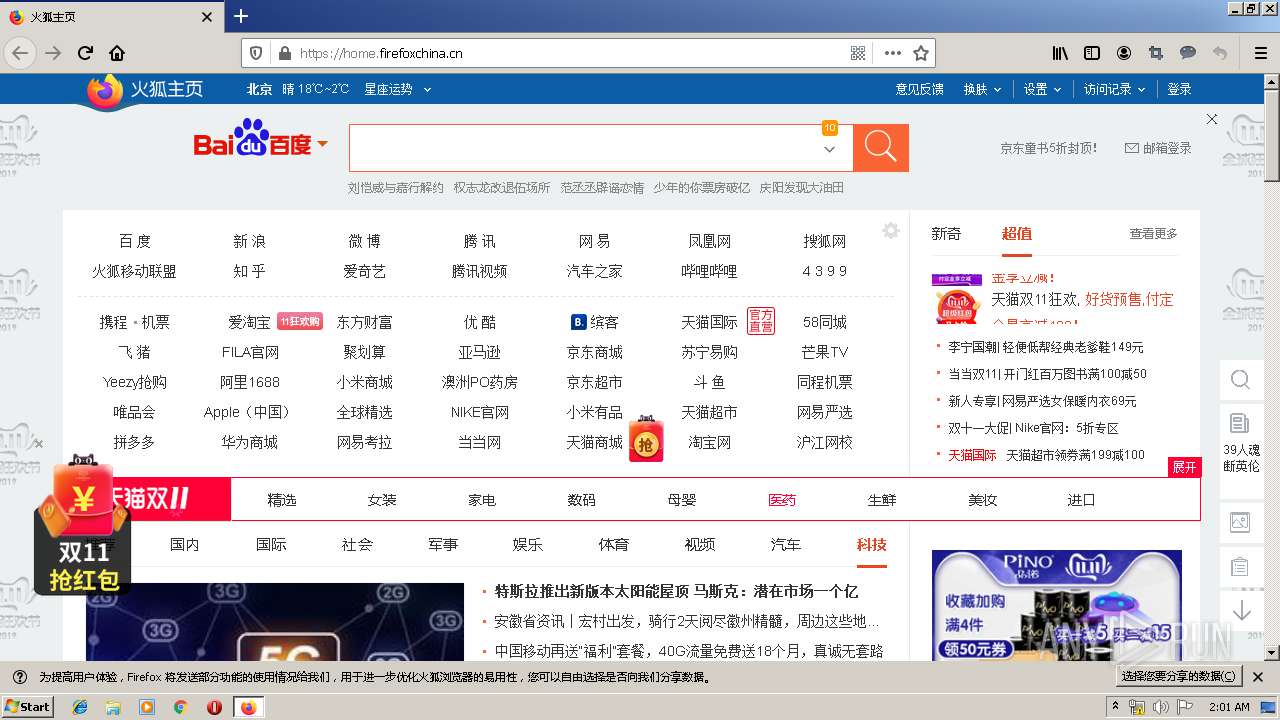The width and height of the screenshot is (1280, 720).
Task: Open the Tesla solar roof headline
Action: pyautogui.click(x=676, y=591)
